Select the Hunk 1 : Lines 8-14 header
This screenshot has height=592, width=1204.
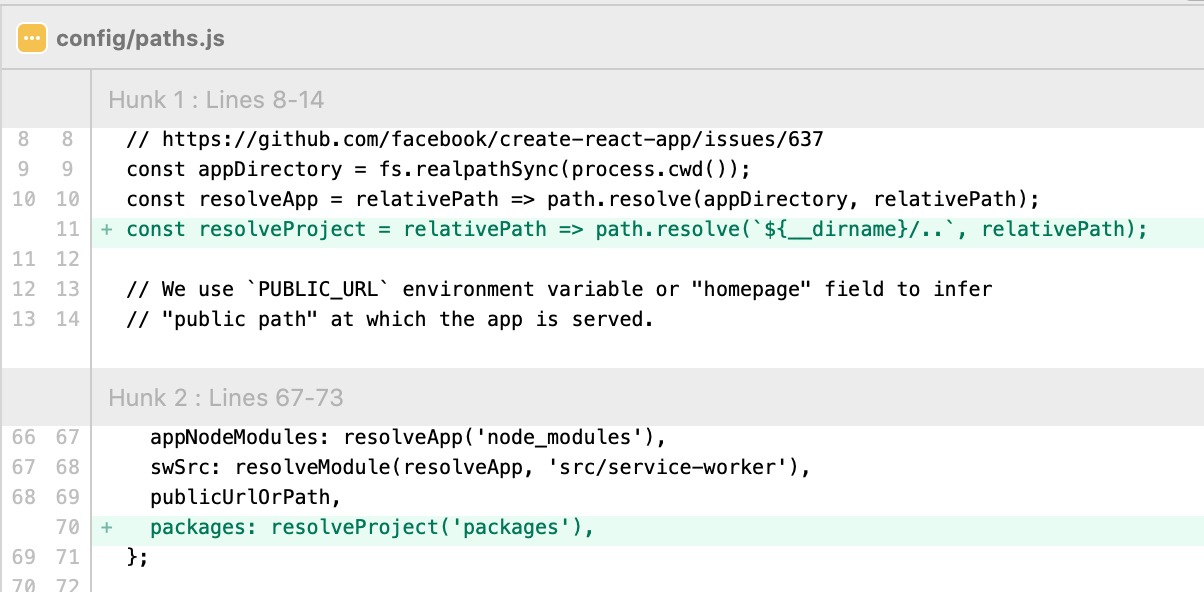tap(647, 100)
